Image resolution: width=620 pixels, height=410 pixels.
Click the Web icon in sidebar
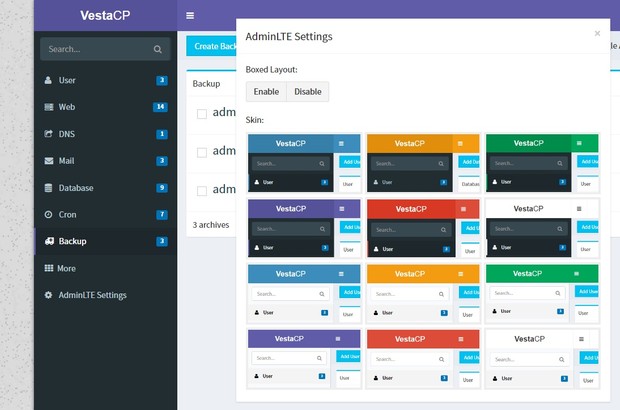click(49, 107)
